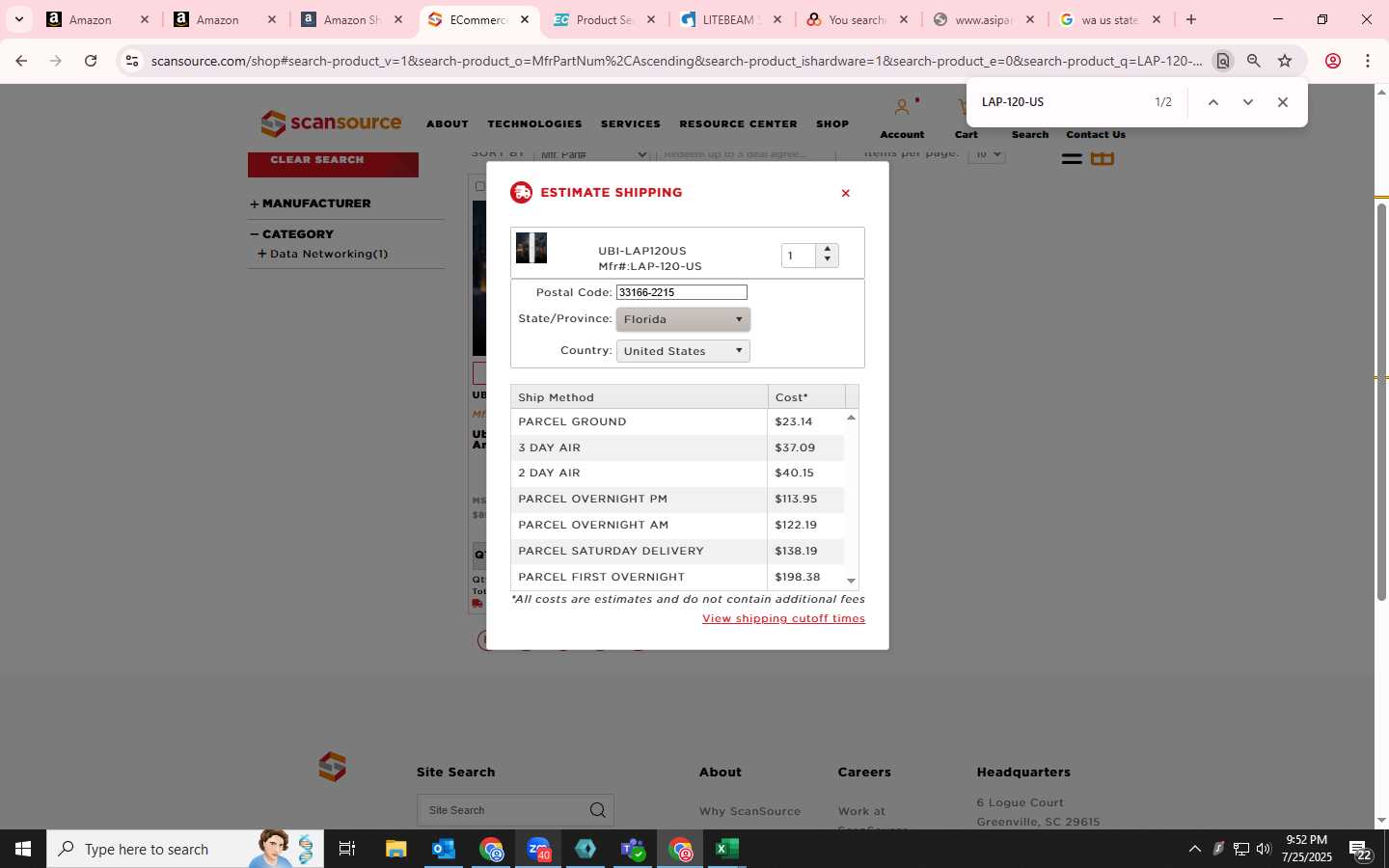Screen dimensions: 1389x868
Task: Select the 3 DAY AIR row
Action: click(677, 448)
